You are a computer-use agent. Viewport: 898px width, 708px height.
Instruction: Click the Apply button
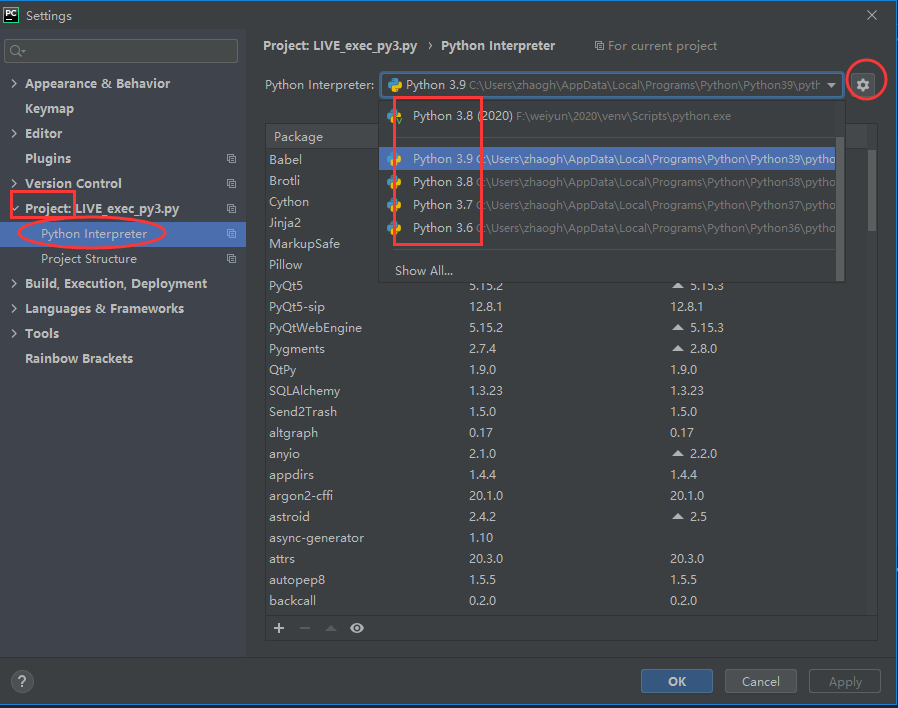point(845,682)
